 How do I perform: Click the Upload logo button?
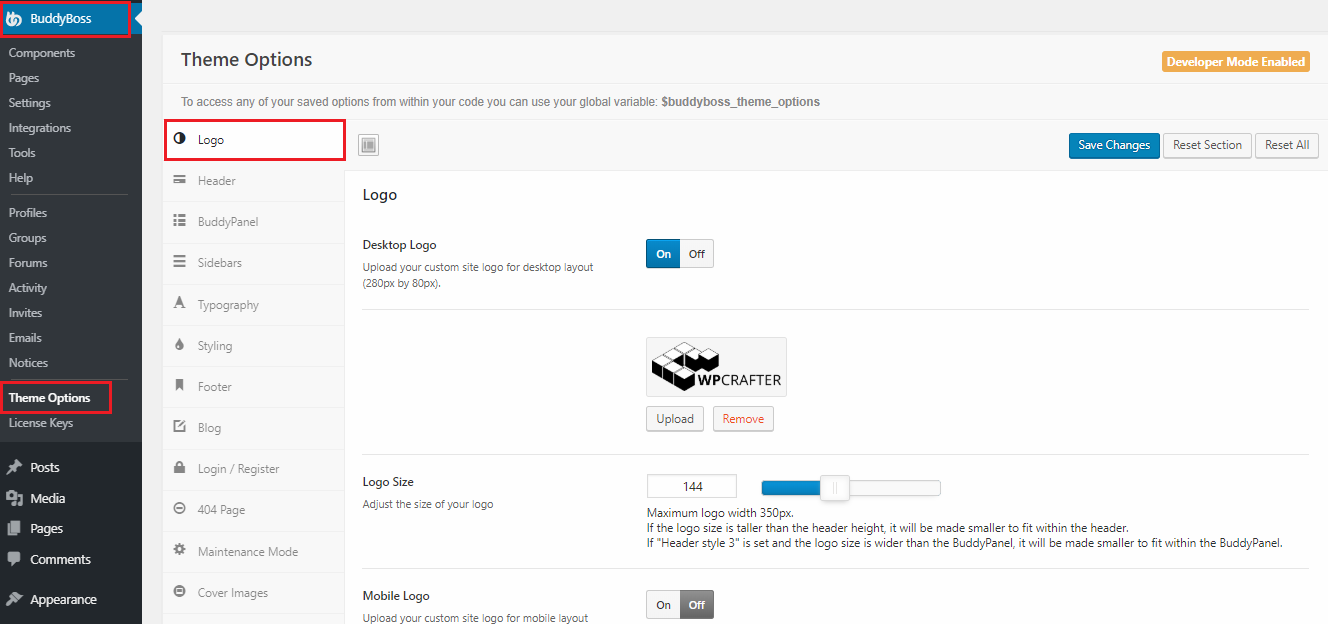pyautogui.click(x=675, y=419)
